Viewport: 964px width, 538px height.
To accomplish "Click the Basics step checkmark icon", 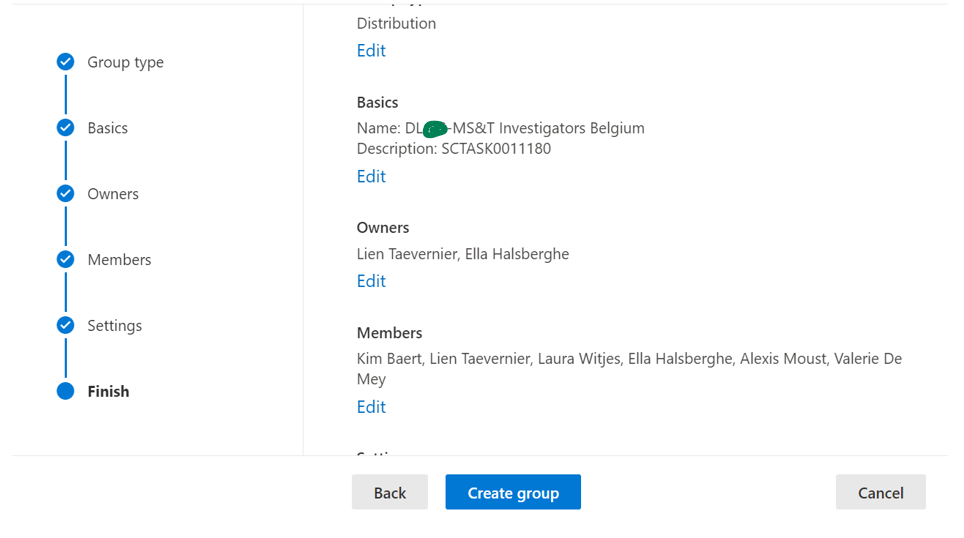I will 65,128.
